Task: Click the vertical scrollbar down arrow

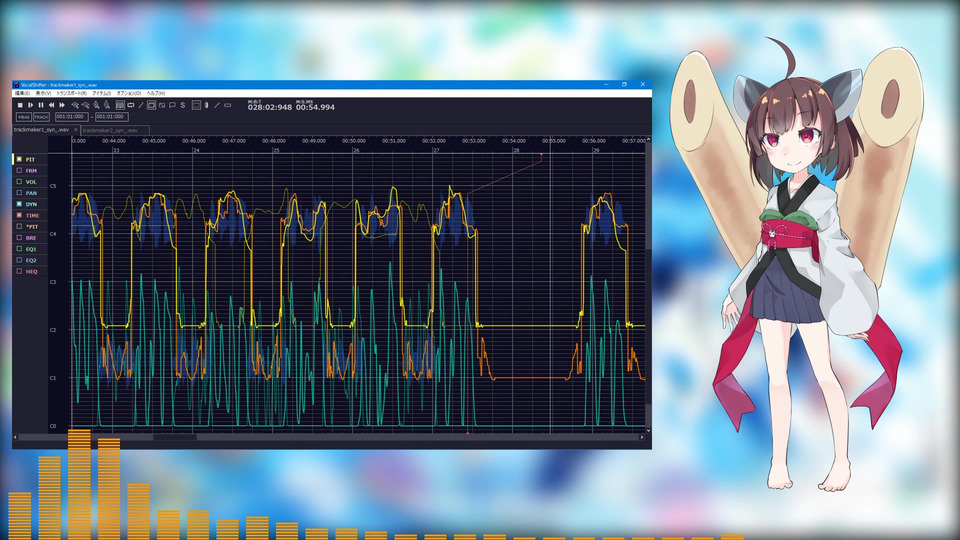Action: click(648, 430)
